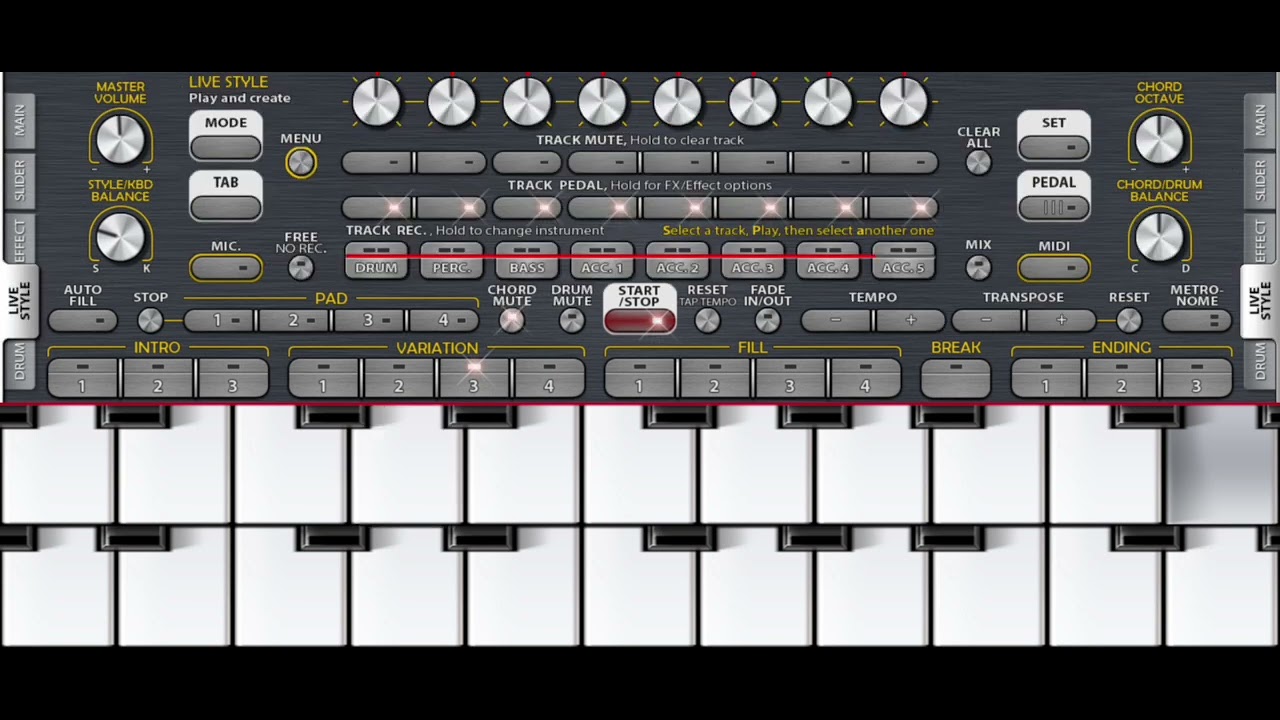Viewport: 1280px width, 720px height.
Task: Select the ACC. 5 track record button
Action: tap(903, 260)
